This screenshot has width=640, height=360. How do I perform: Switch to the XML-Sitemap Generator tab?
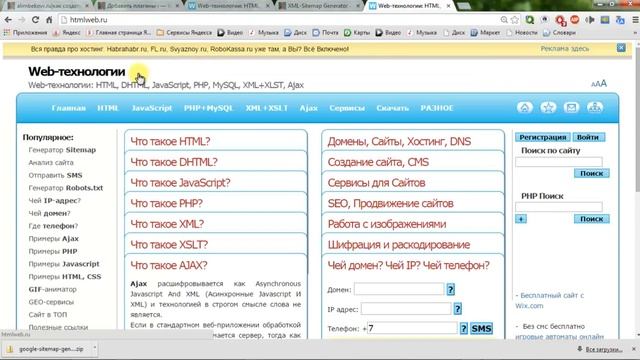[x=318, y=6]
